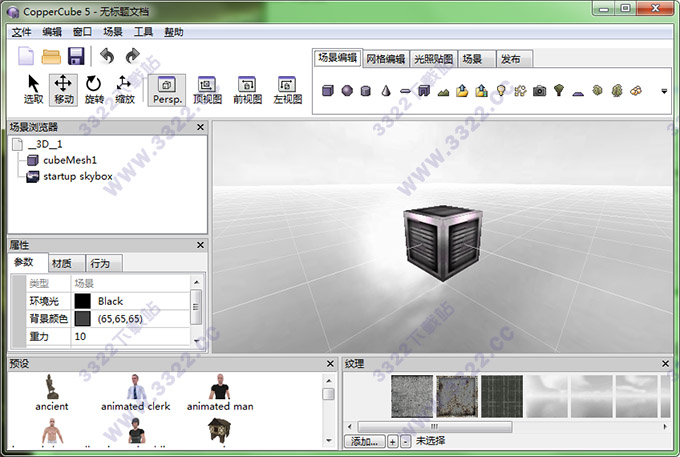The height and width of the screenshot is (457, 680).
Task: Click the plus button next to 添加
Action: click(x=392, y=441)
